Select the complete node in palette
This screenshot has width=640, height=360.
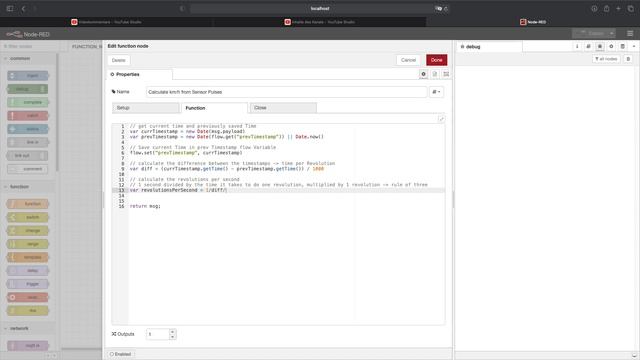click(x=28, y=102)
